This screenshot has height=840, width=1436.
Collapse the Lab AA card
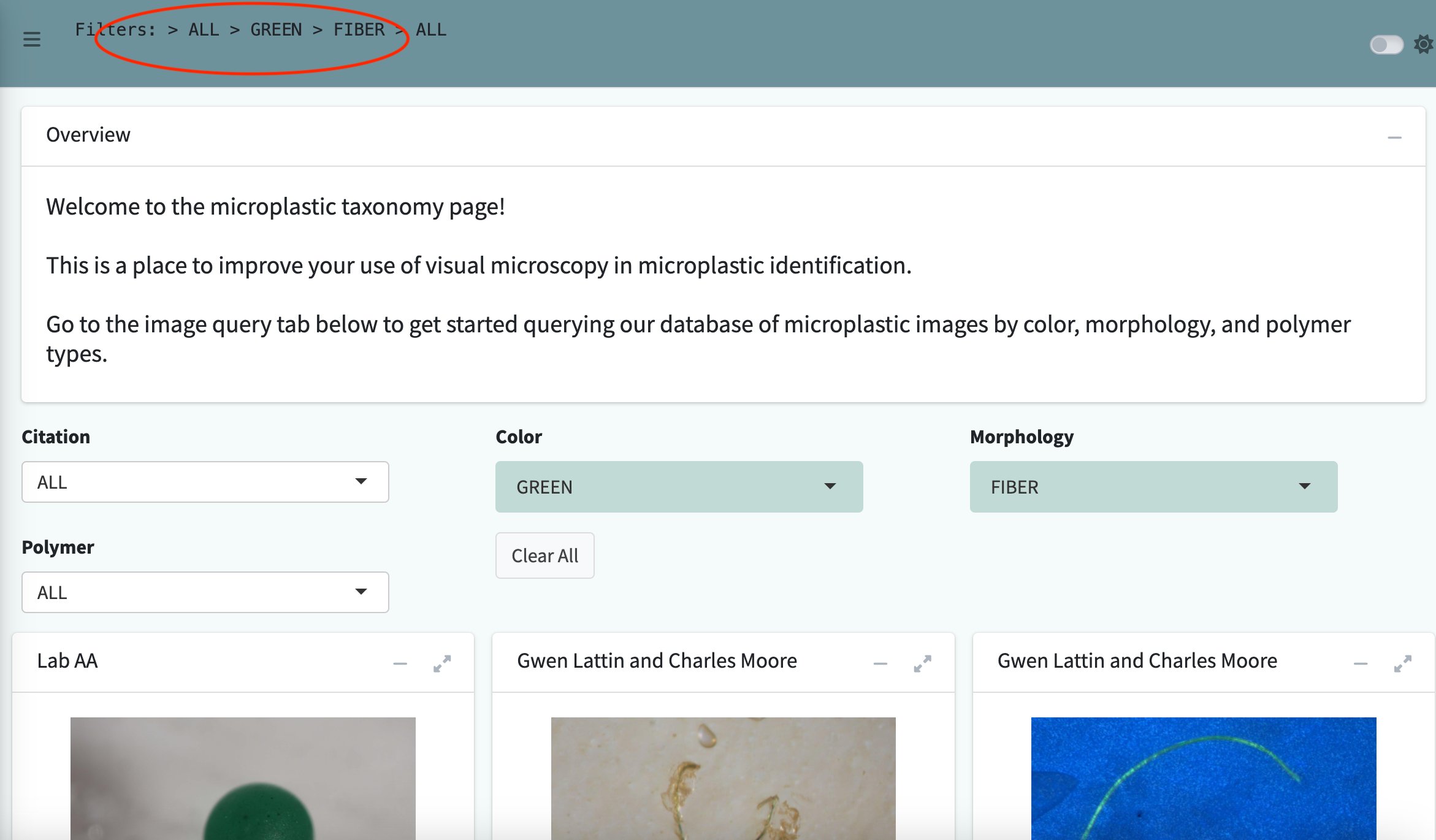[x=400, y=663]
